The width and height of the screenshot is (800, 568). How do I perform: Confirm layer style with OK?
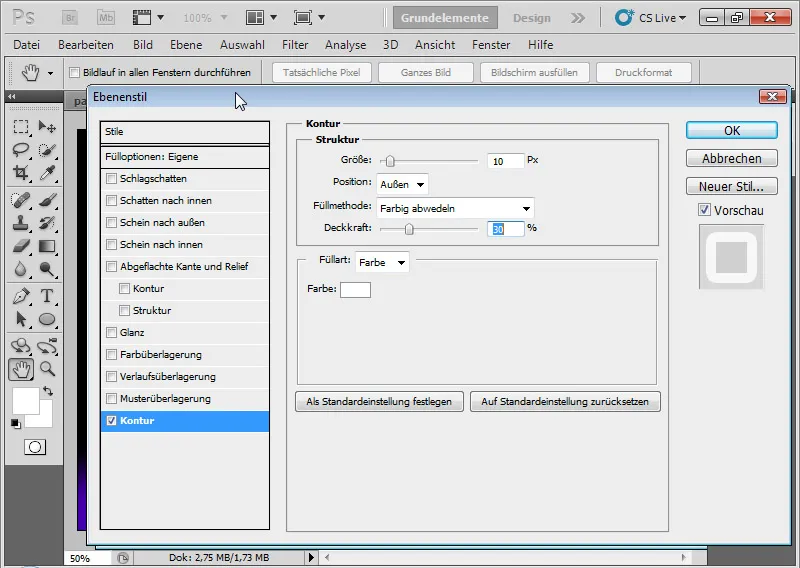click(732, 130)
